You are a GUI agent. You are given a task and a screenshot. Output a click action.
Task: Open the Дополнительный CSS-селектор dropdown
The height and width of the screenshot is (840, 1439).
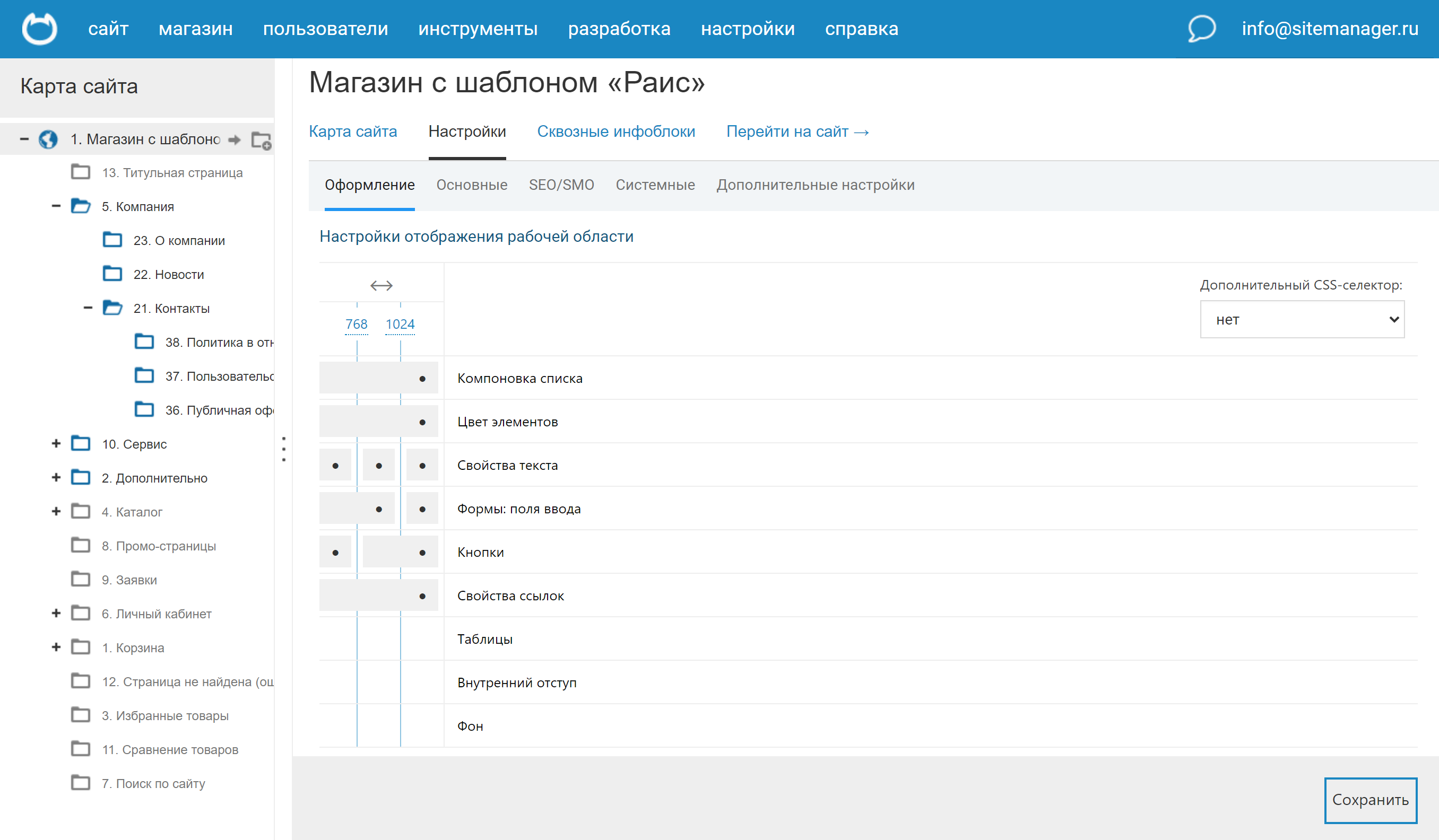coord(1302,320)
